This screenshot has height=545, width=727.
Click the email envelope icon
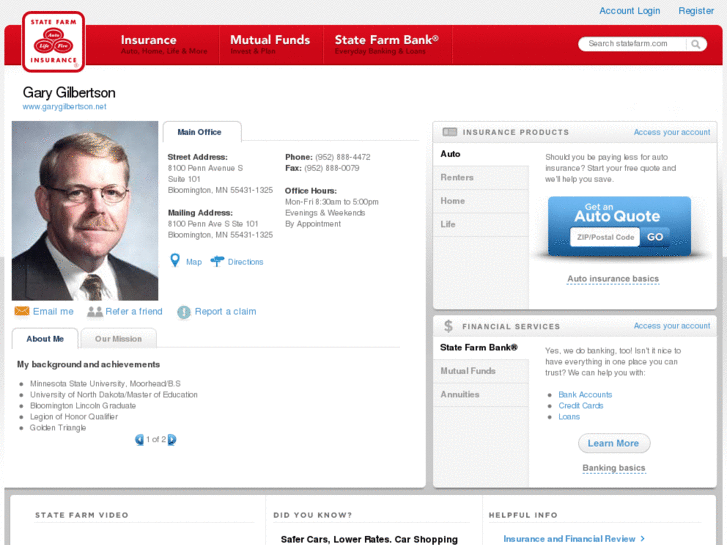[x=22, y=311]
